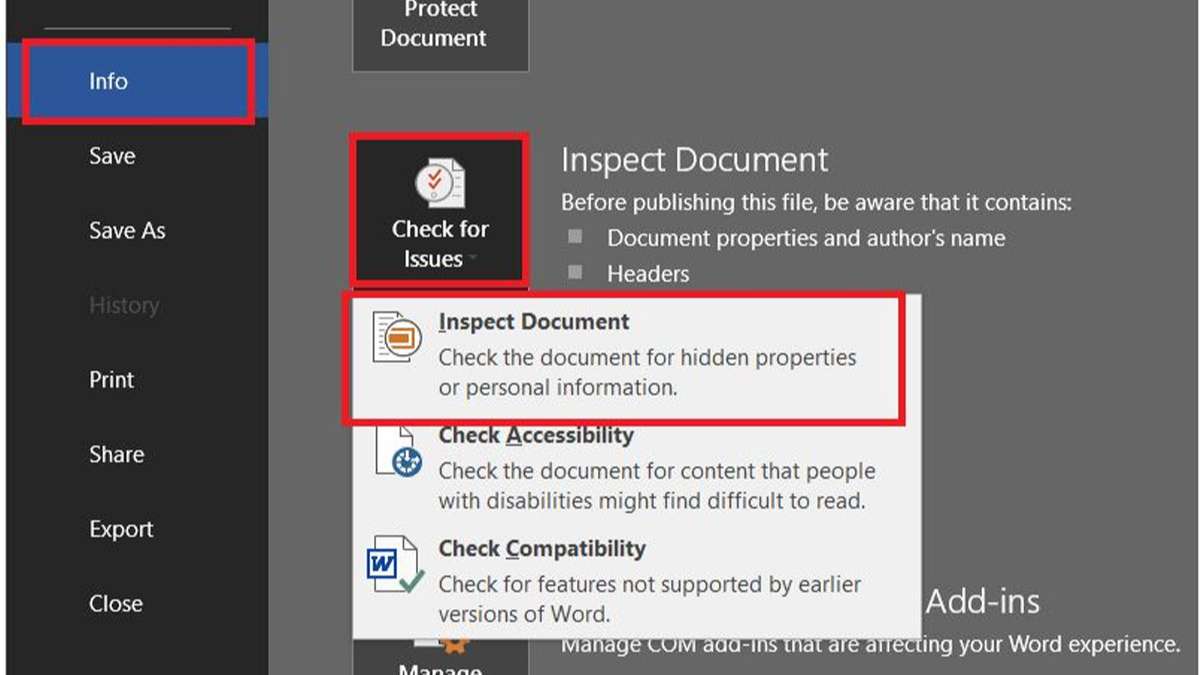This screenshot has width=1200, height=675.
Task: Open the Print section
Action: click(x=110, y=379)
